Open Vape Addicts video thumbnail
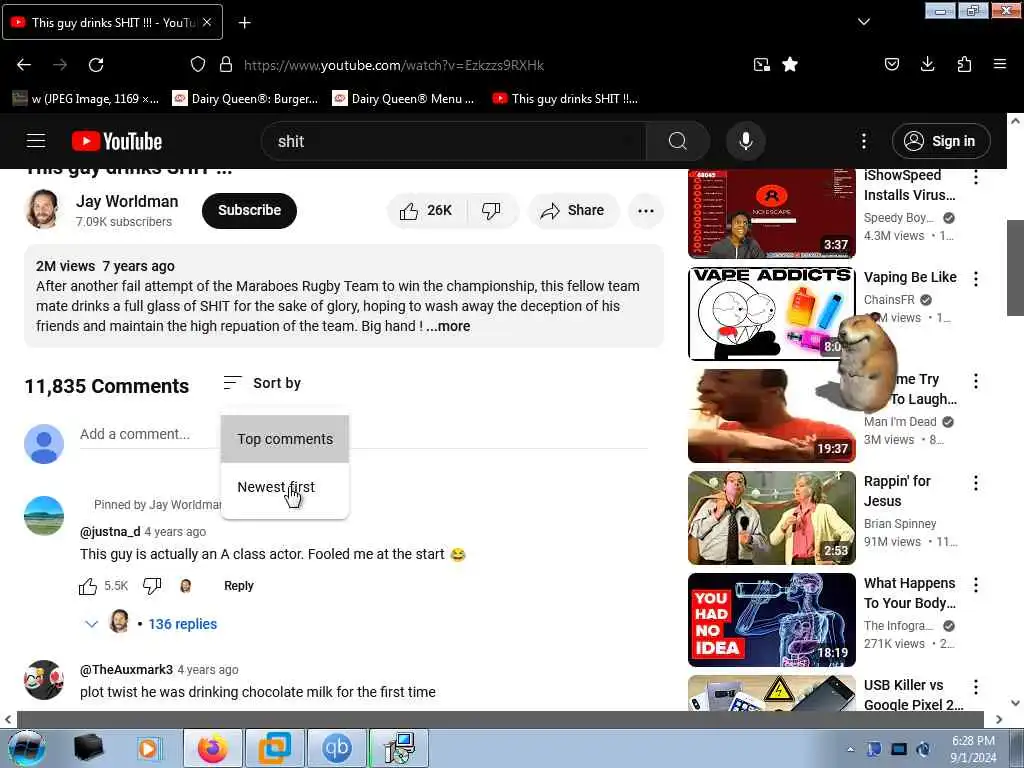The height and width of the screenshot is (768, 1024). coord(771,313)
